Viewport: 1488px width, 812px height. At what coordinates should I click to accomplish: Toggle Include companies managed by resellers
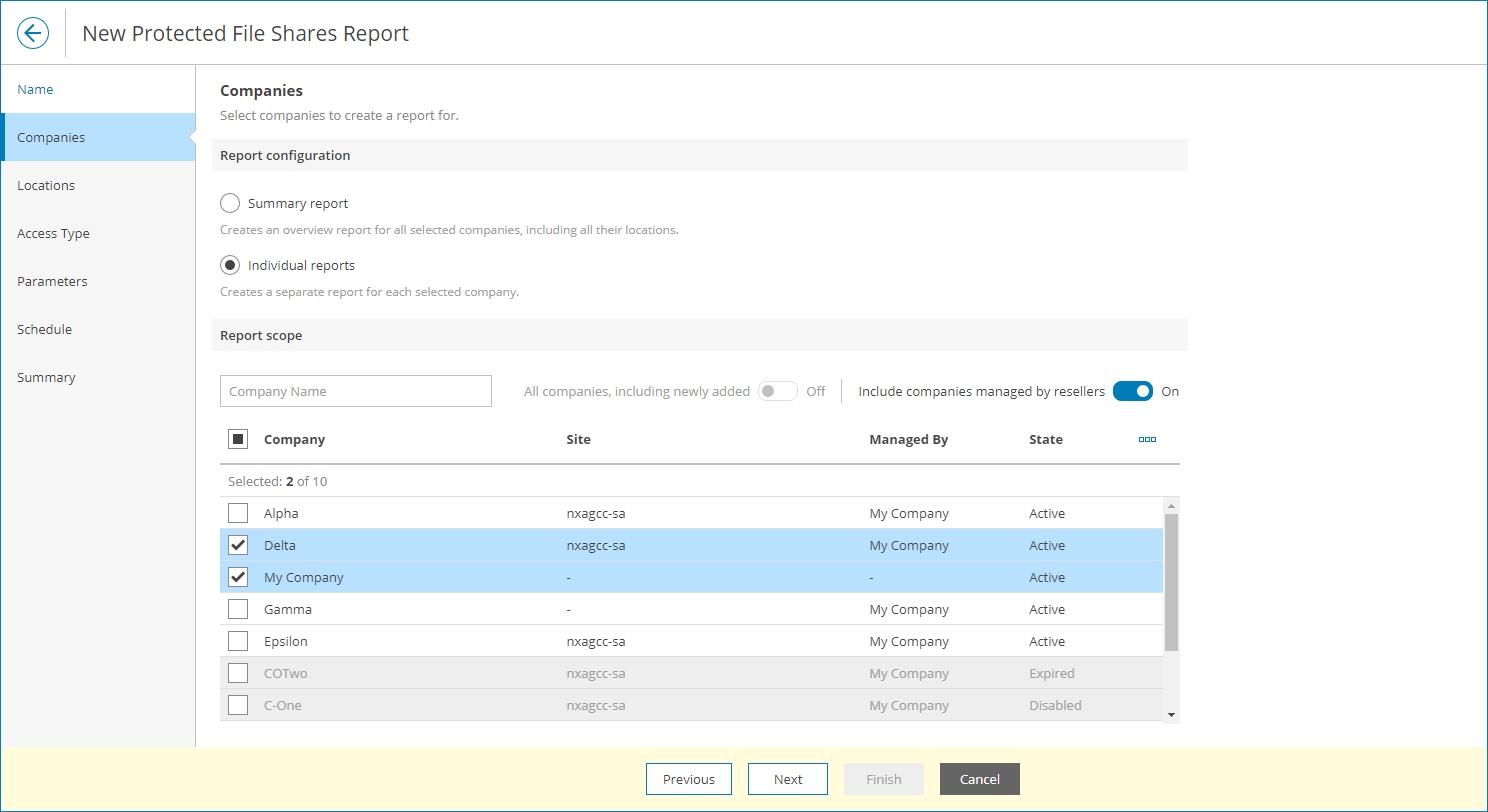[x=1132, y=391]
